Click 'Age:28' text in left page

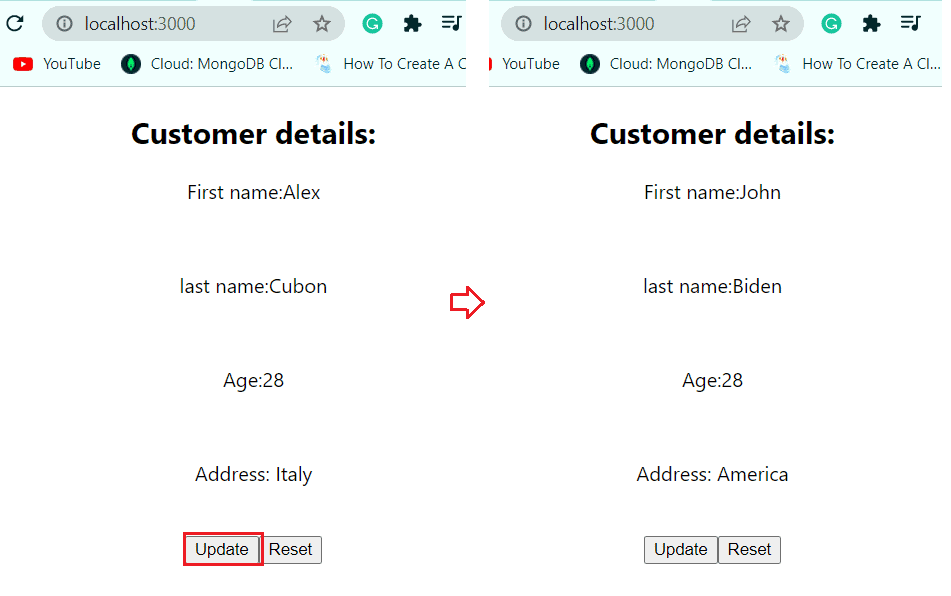[x=254, y=381]
